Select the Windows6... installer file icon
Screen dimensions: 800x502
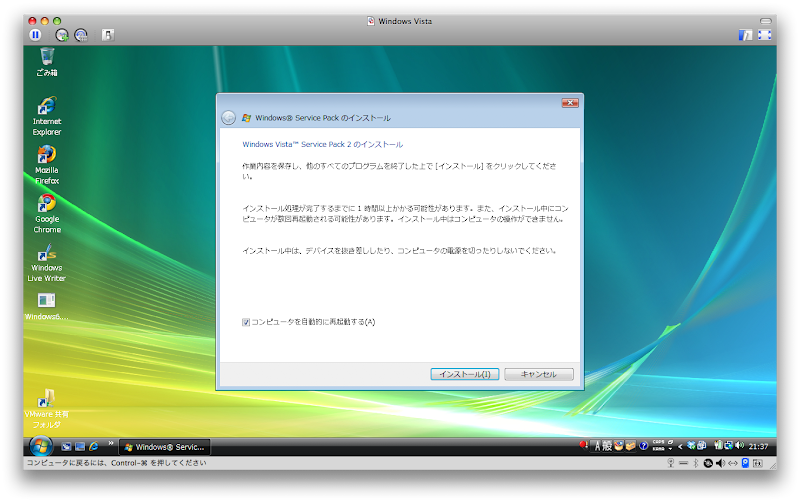click(46, 306)
